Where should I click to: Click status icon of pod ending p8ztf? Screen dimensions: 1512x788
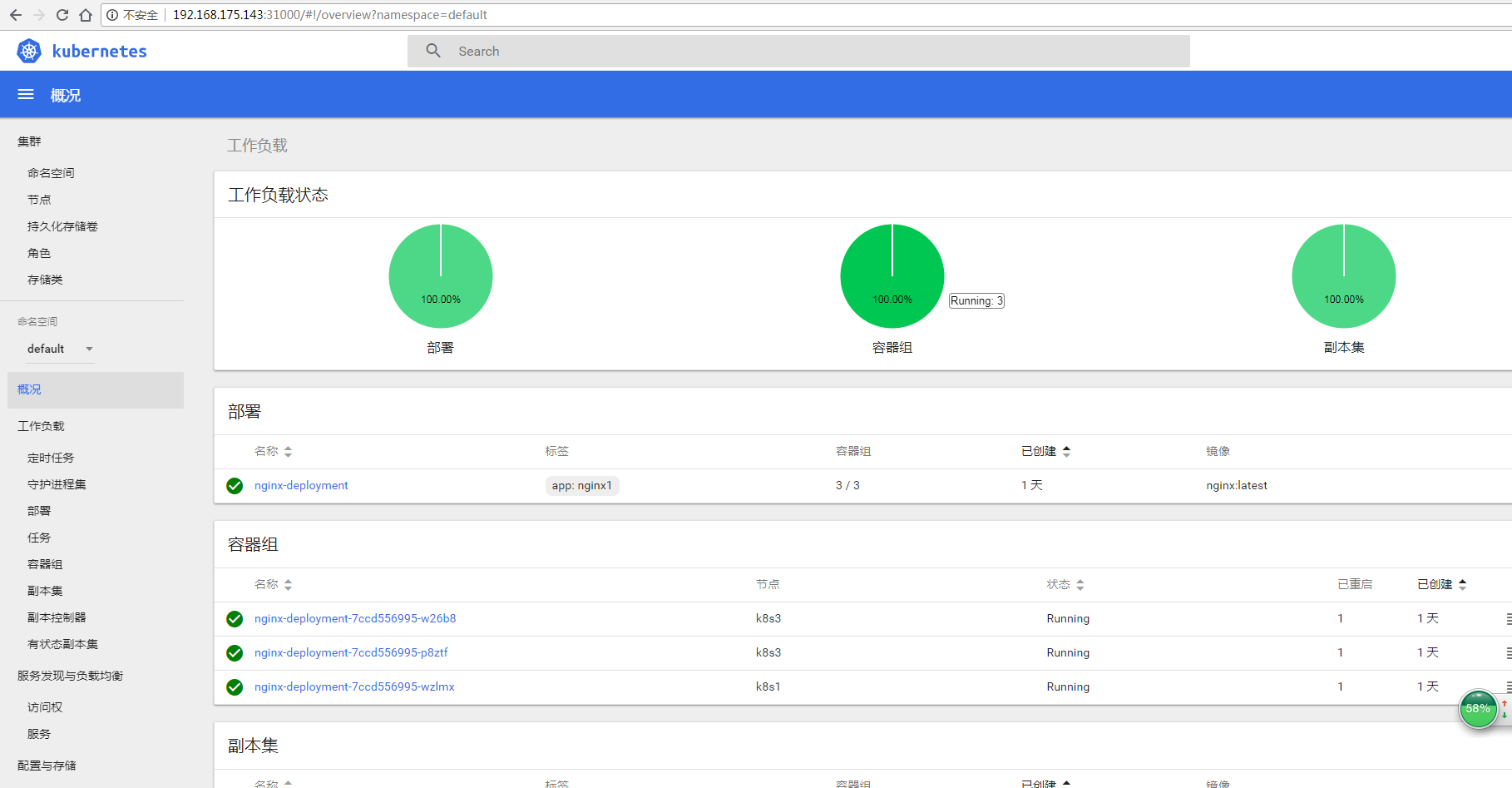tap(235, 652)
